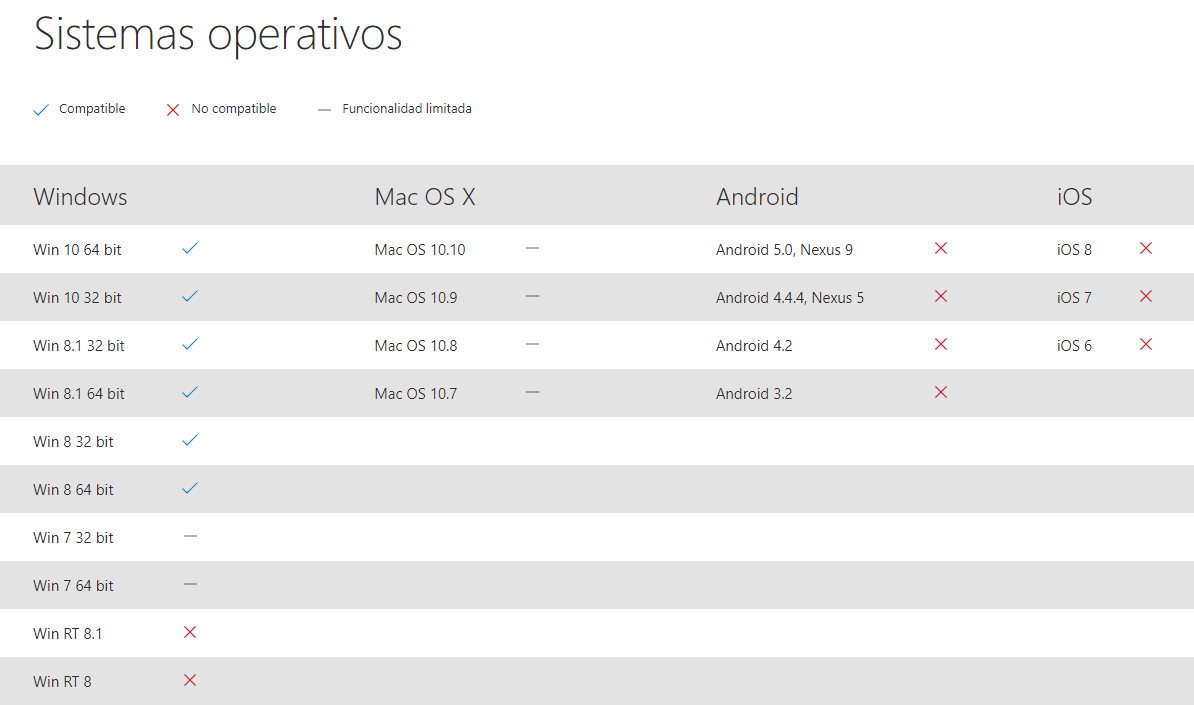The height and width of the screenshot is (705, 1194).
Task: Select the 'Android 3.2' cell text
Action: (x=754, y=394)
